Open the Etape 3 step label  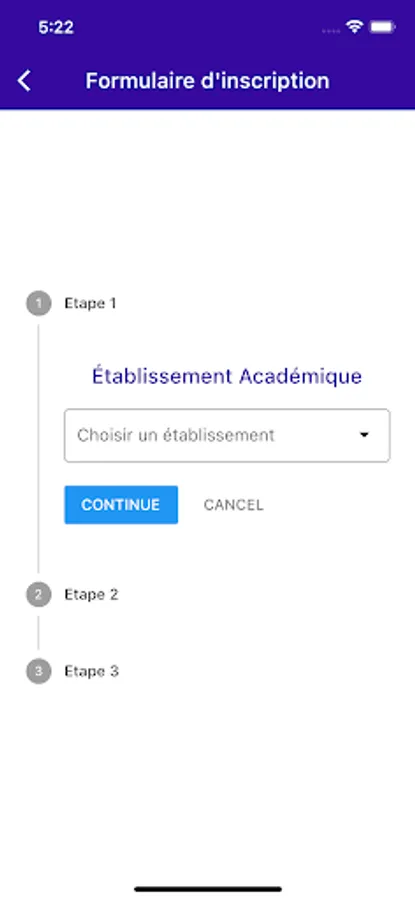[91, 672]
